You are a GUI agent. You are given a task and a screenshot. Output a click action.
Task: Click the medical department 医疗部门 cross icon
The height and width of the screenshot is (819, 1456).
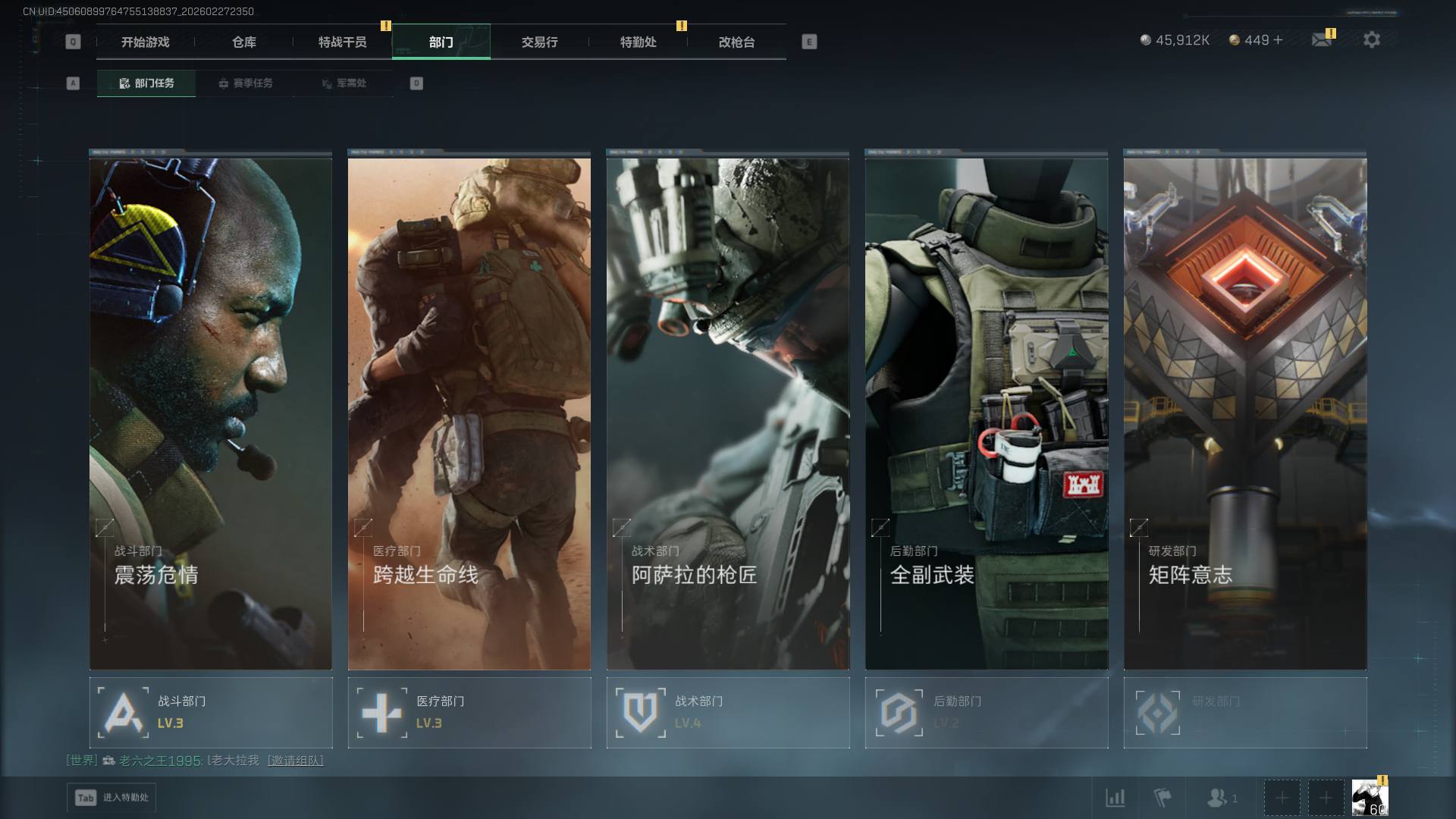(x=381, y=712)
